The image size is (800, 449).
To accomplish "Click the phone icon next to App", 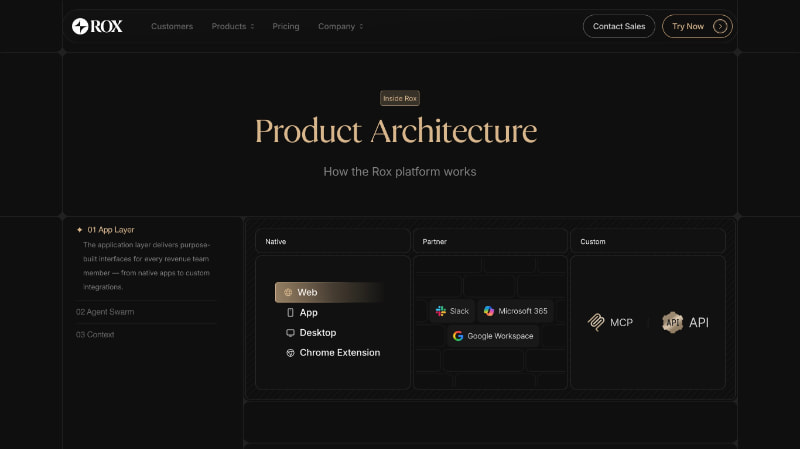I will pyautogui.click(x=290, y=312).
